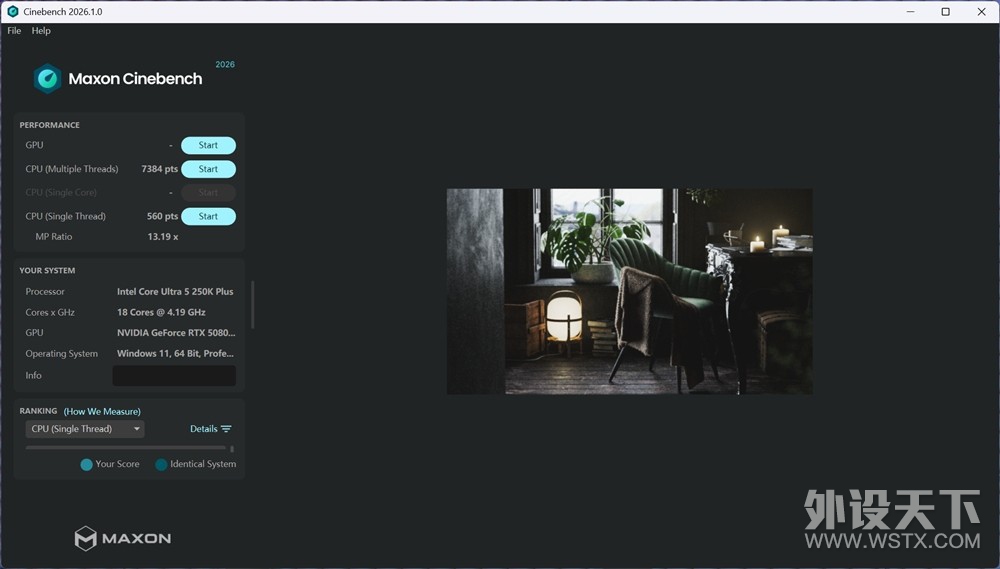Image resolution: width=1000 pixels, height=569 pixels.
Task: Maximize the Cinebench window
Action: (x=945, y=11)
